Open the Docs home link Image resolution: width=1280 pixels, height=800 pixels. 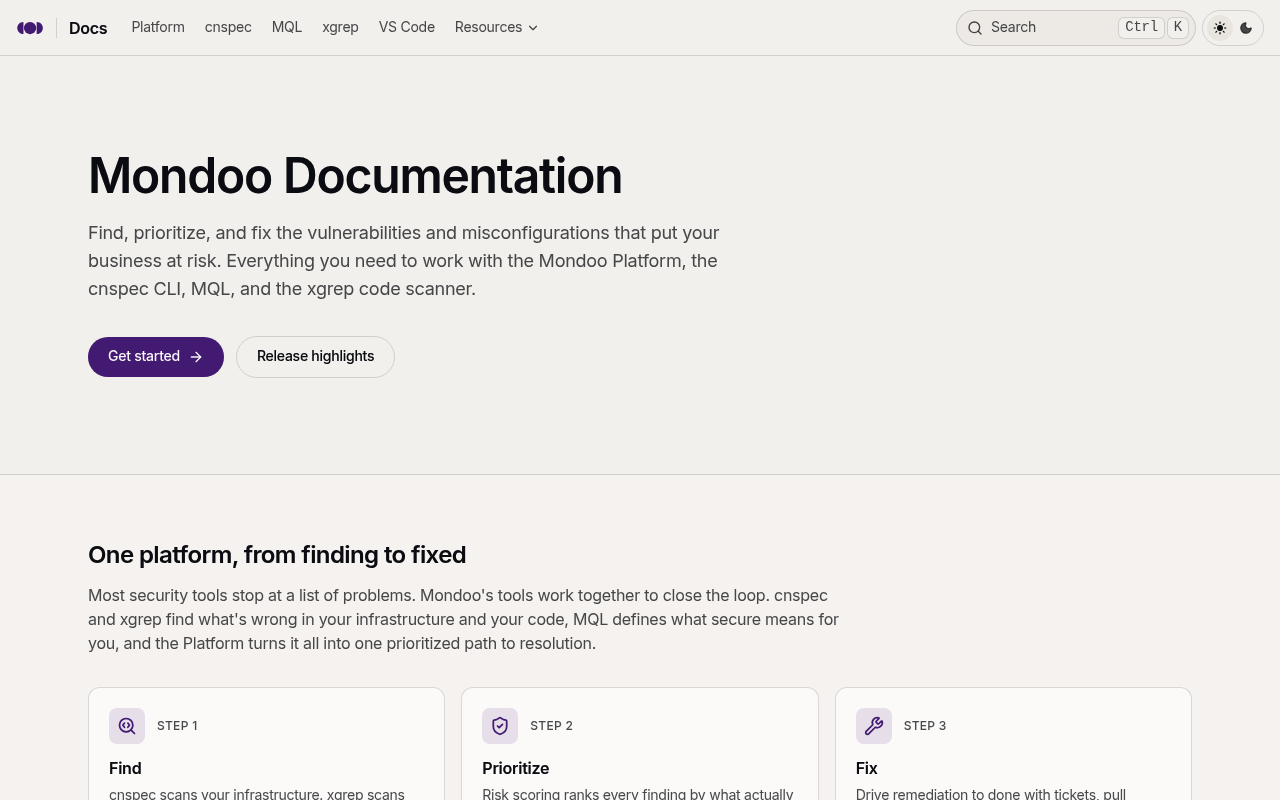[88, 28]
